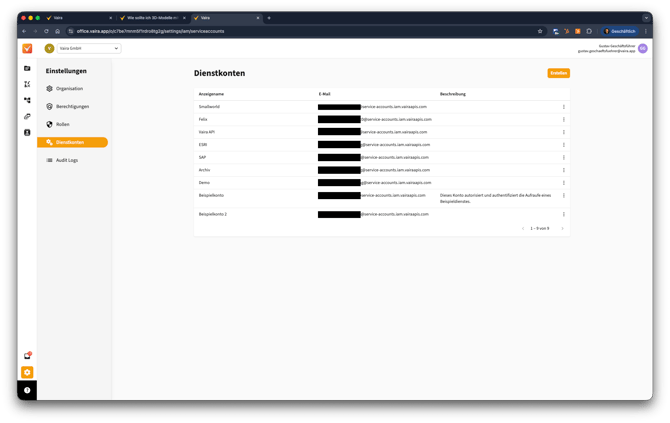
Task: Open the row options menu for Beispielkonto 2
Action: point(563,214)
